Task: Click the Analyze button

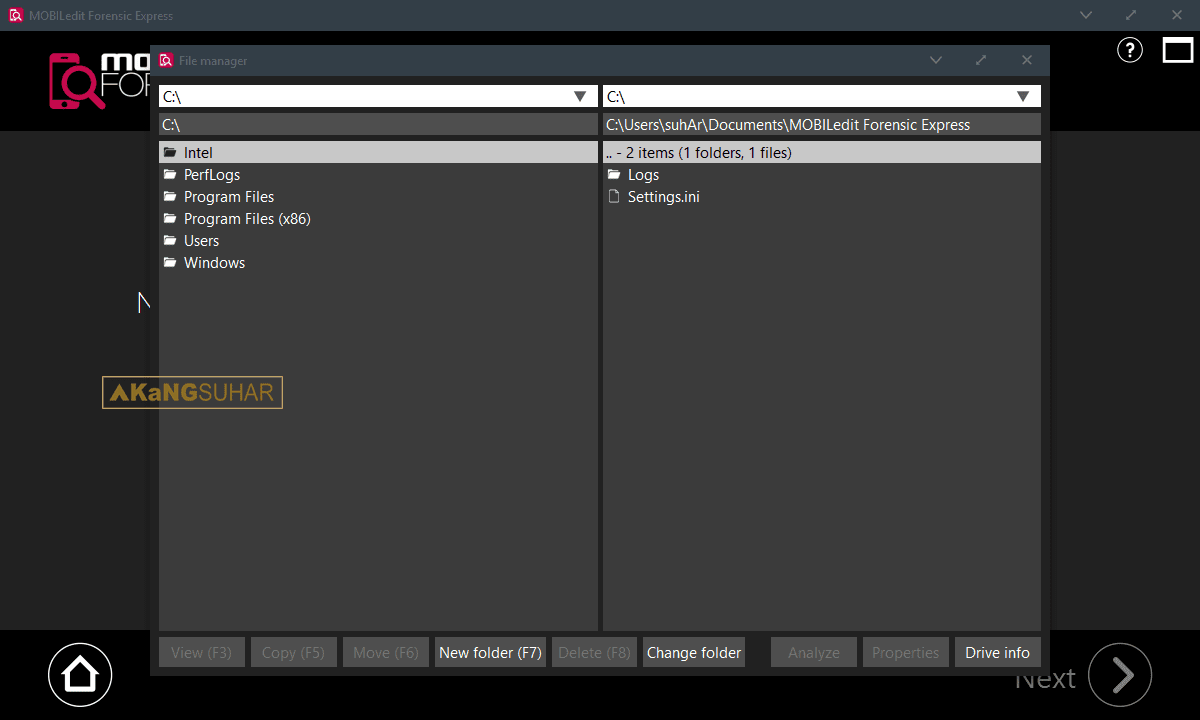Action: click(814, 652)
